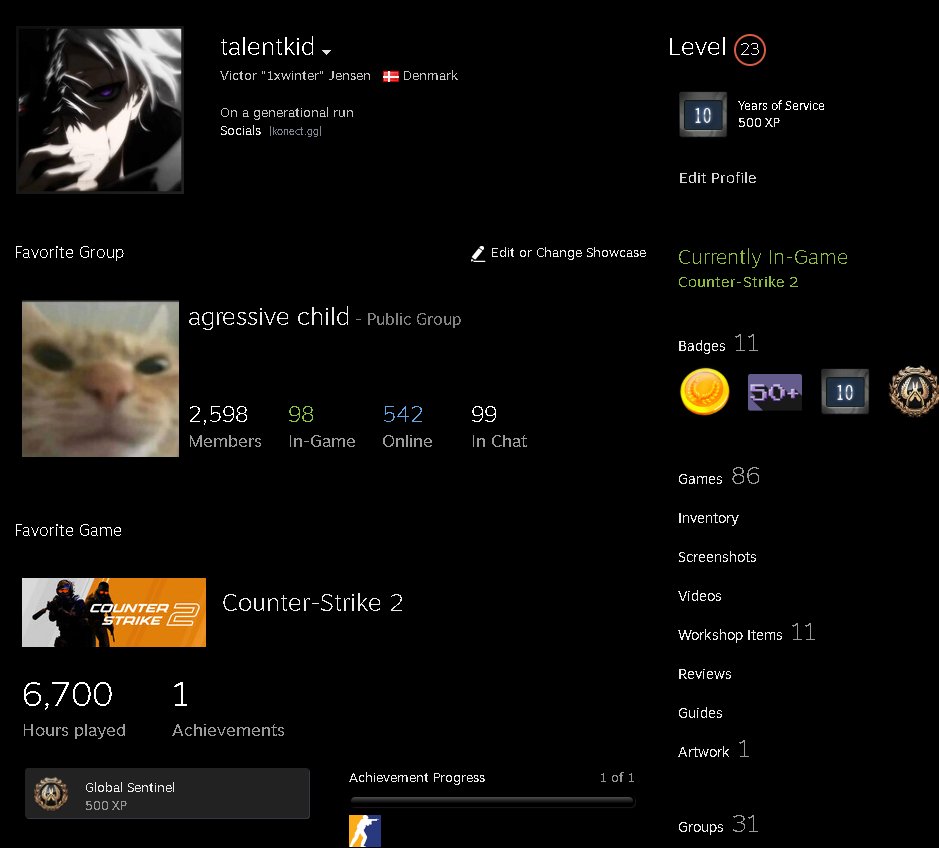This screenshot has width=939, height=848.
Task: Click Edit or Change Showcase text
Action: (568, 253)
